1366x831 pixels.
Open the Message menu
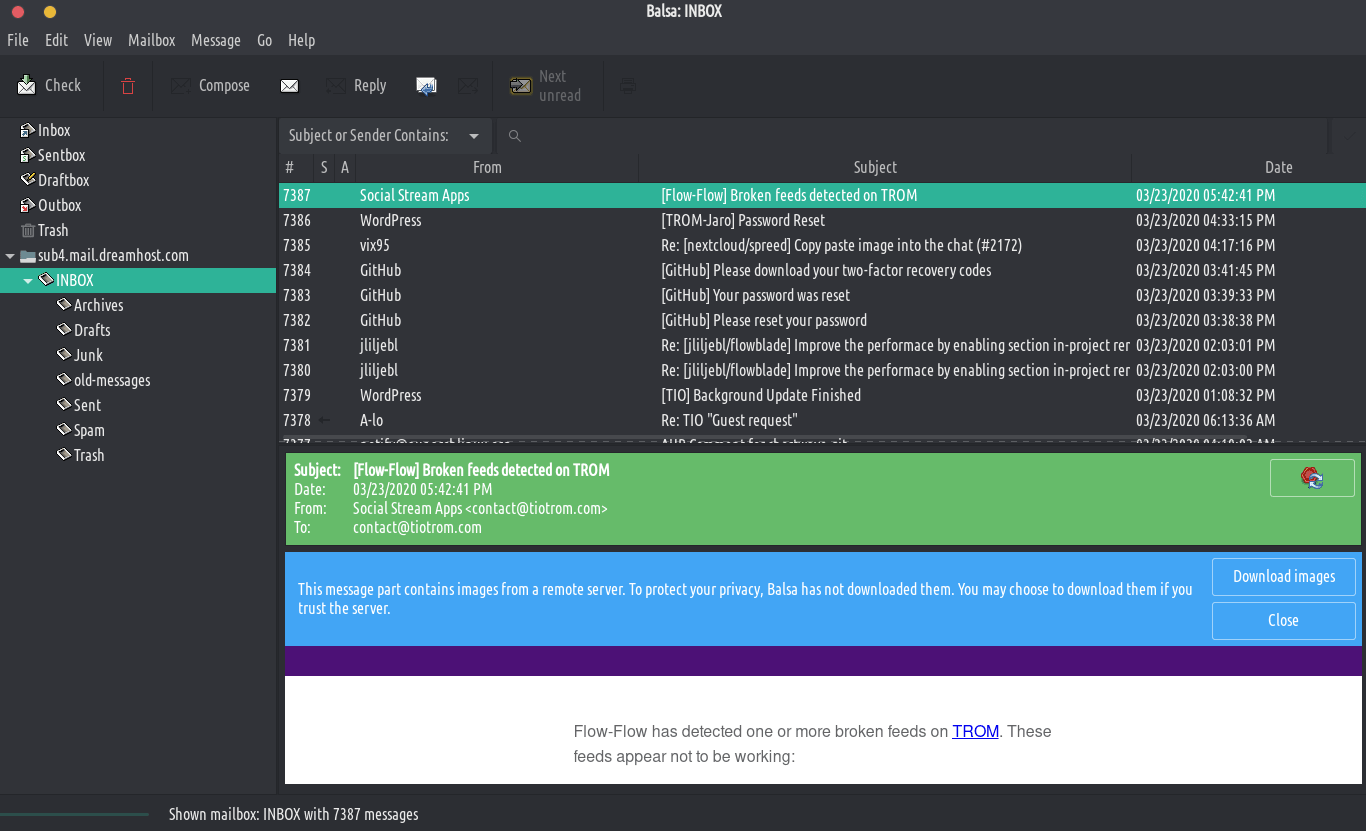click(x=215, y=40)
